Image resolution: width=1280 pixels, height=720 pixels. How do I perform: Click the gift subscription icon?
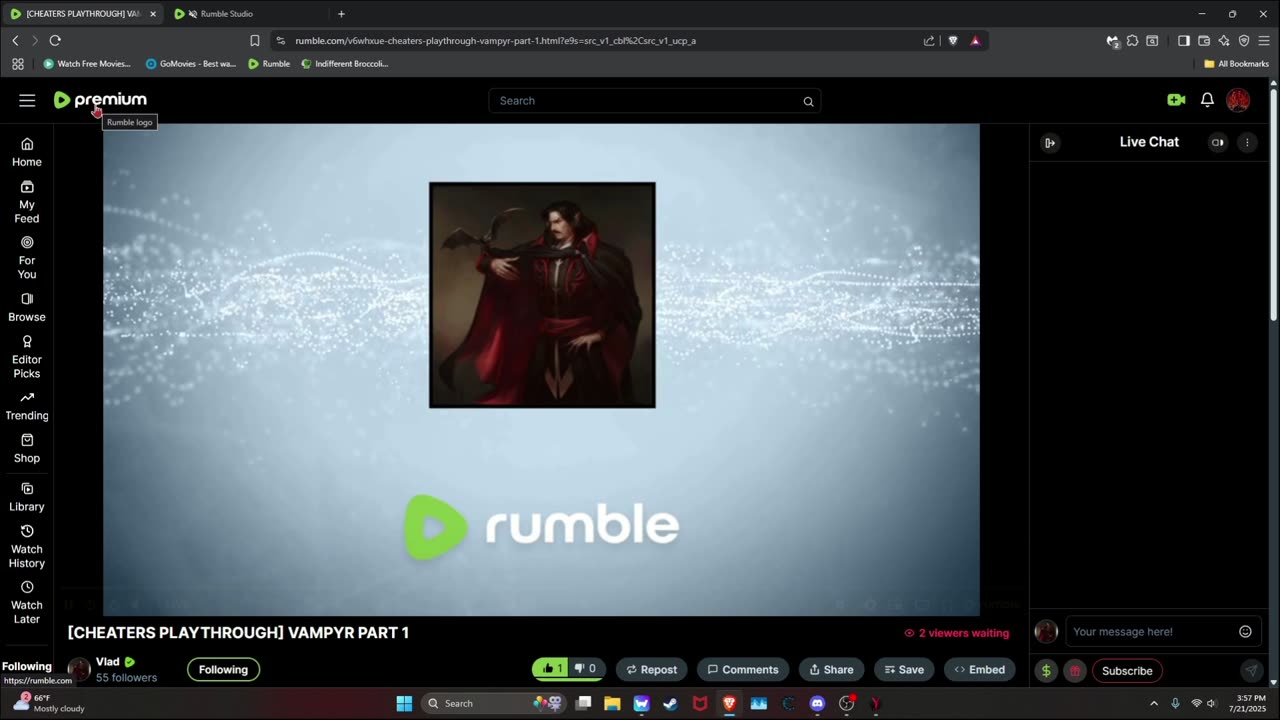(1075, 671)
